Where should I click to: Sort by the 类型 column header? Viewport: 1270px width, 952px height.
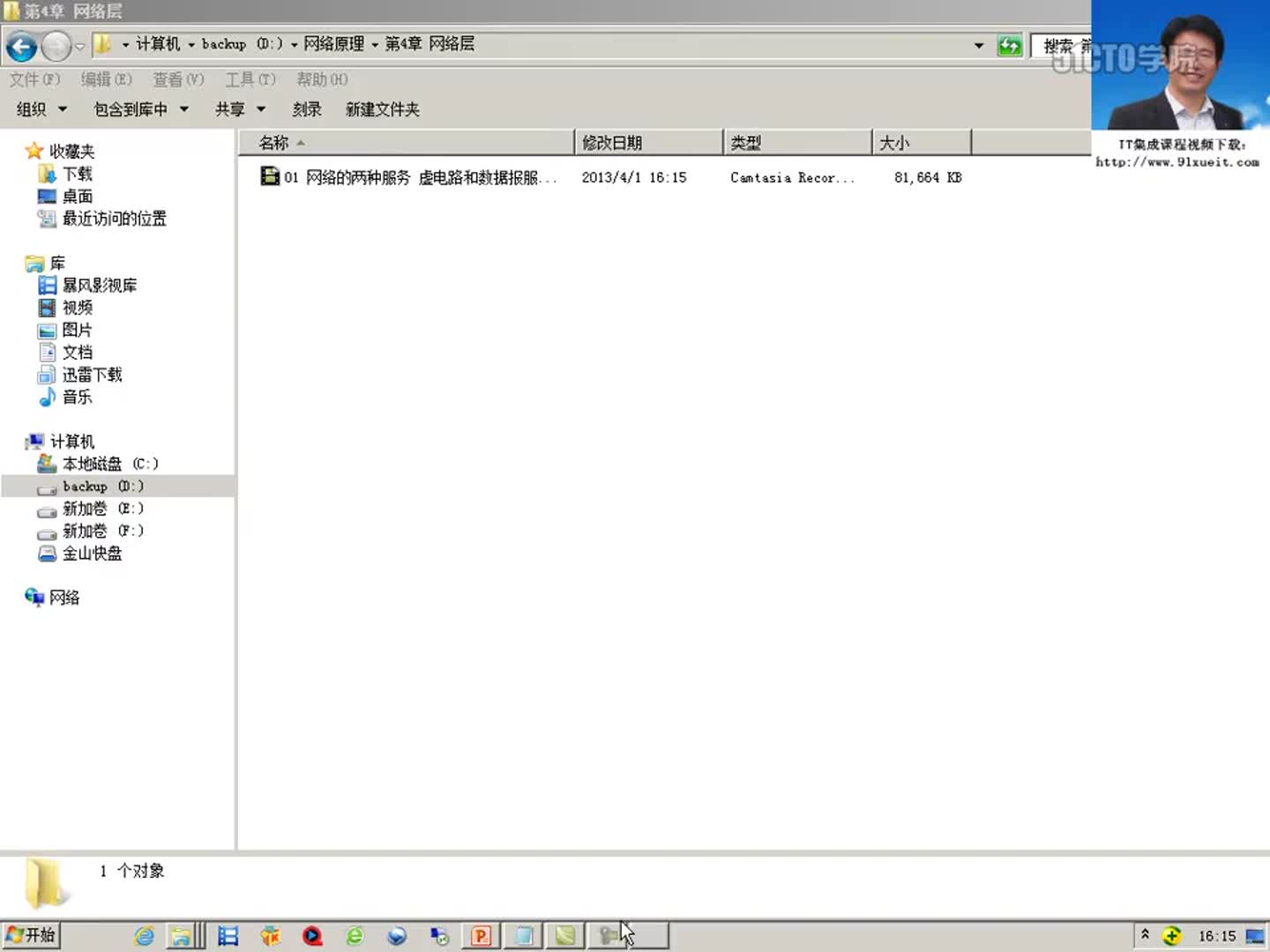click(x=798, y=143)
